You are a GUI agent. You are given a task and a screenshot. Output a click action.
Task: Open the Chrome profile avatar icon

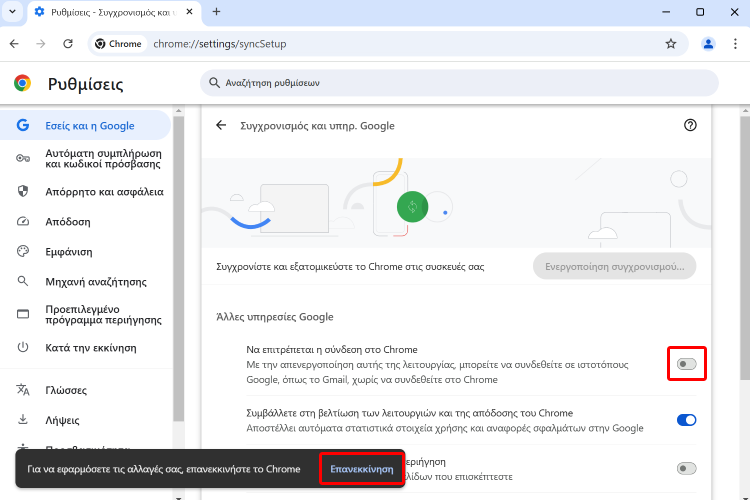pos(708,44)
